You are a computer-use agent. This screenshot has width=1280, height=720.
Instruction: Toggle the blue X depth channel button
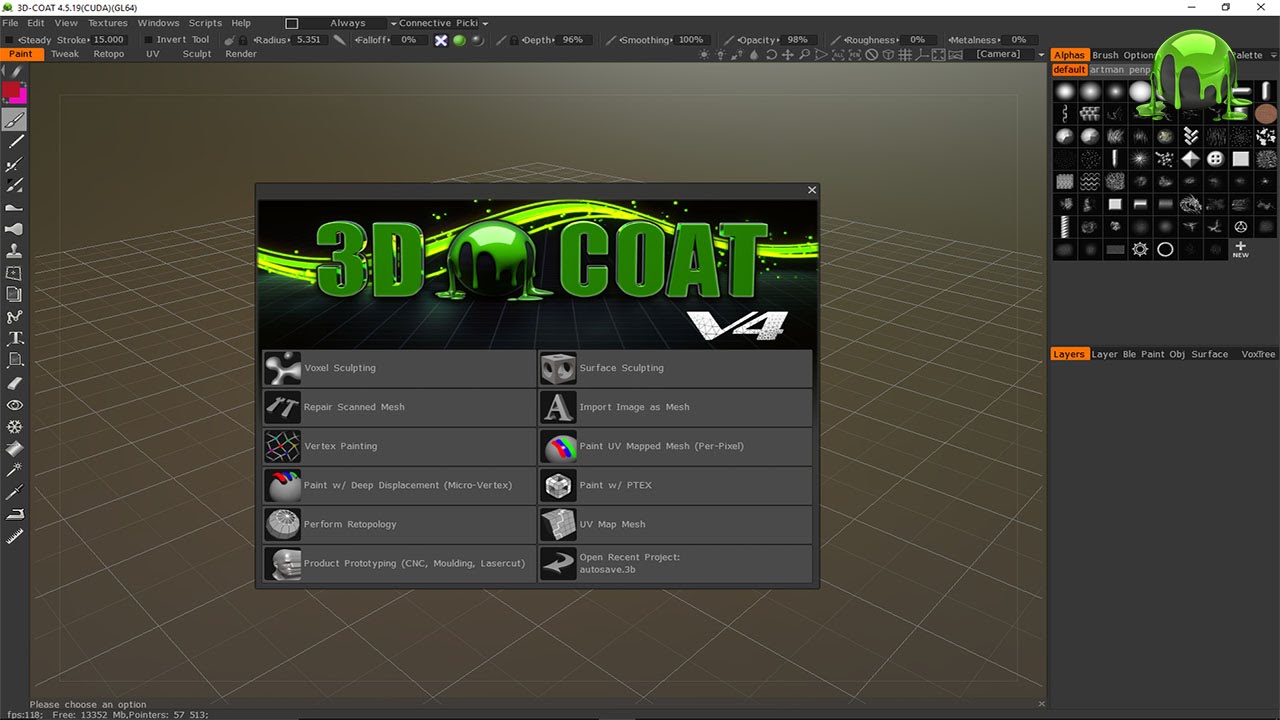pos(441,40)
